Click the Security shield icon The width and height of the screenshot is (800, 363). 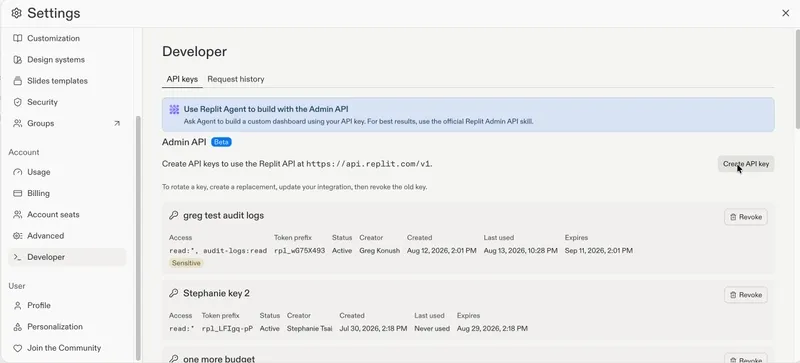(18, 102)
